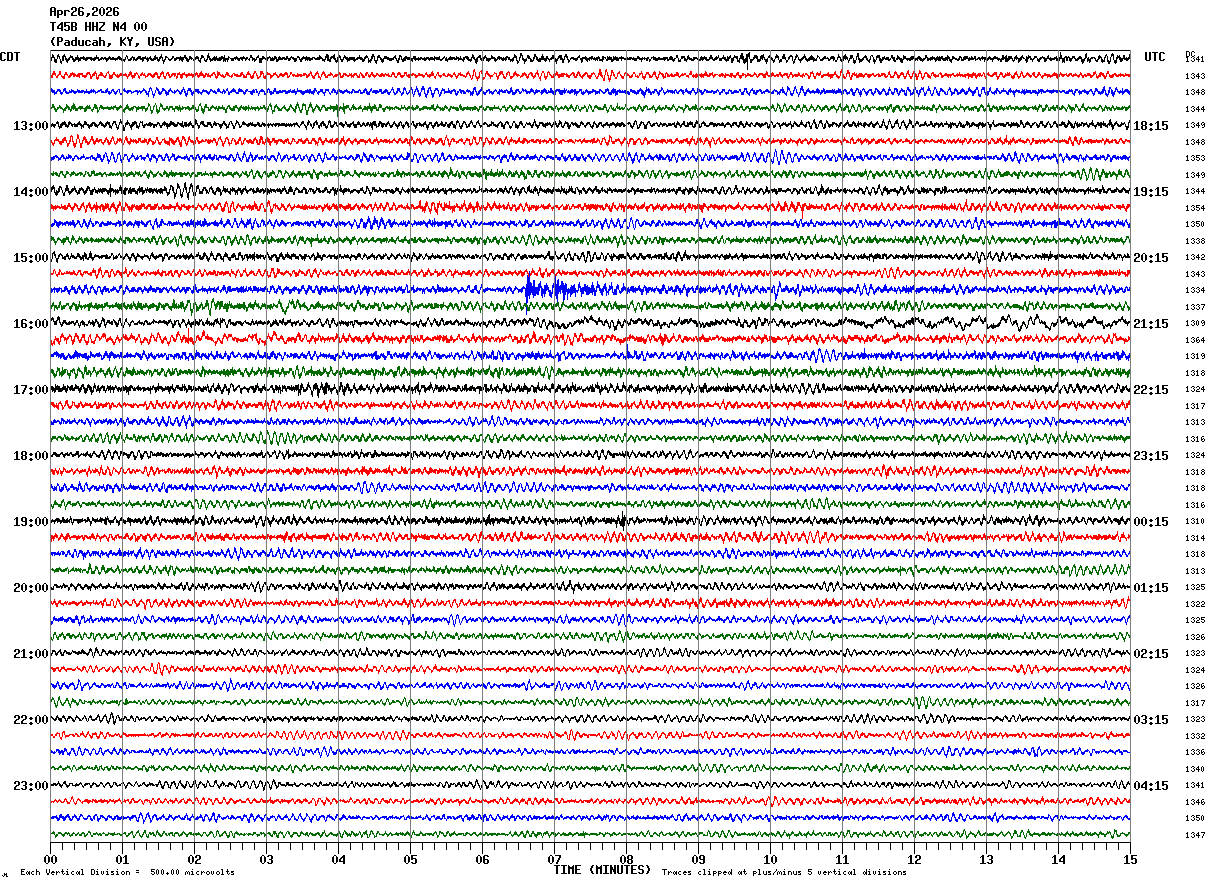Image resolution: width=1210 pixels, height=886 pixels.
Task: Click the location label (Paducah, KY, USA)
Action: coord(112,42)
